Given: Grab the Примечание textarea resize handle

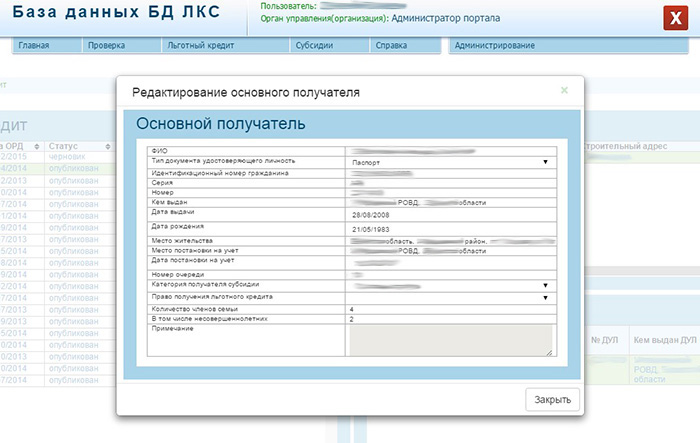Looking at the screenshot, I should [548, 352].
